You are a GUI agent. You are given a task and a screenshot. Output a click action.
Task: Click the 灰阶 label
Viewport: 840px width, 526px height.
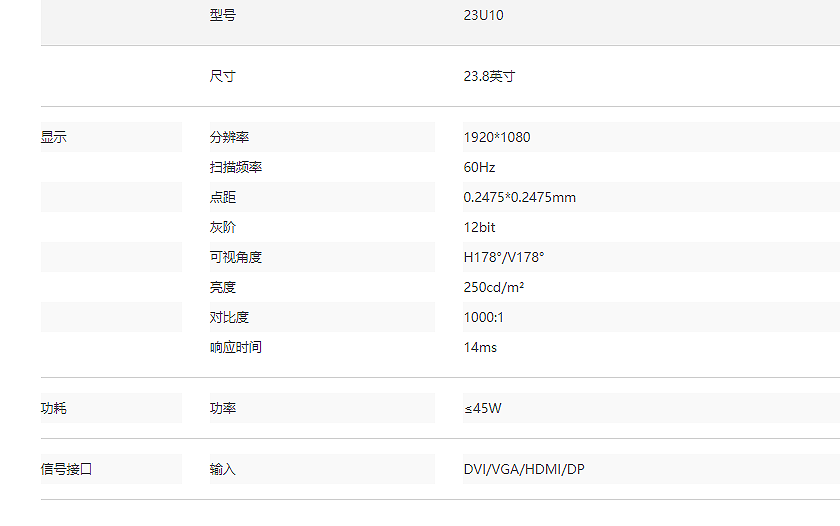coord(222,227)
